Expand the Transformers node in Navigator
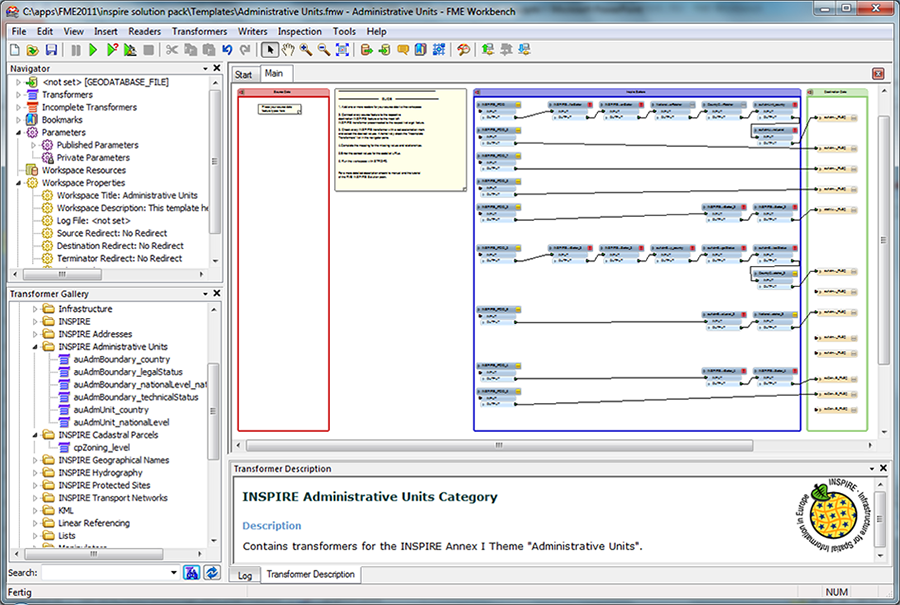This screenshot has height=605, width=900. (x=18, y=95)
